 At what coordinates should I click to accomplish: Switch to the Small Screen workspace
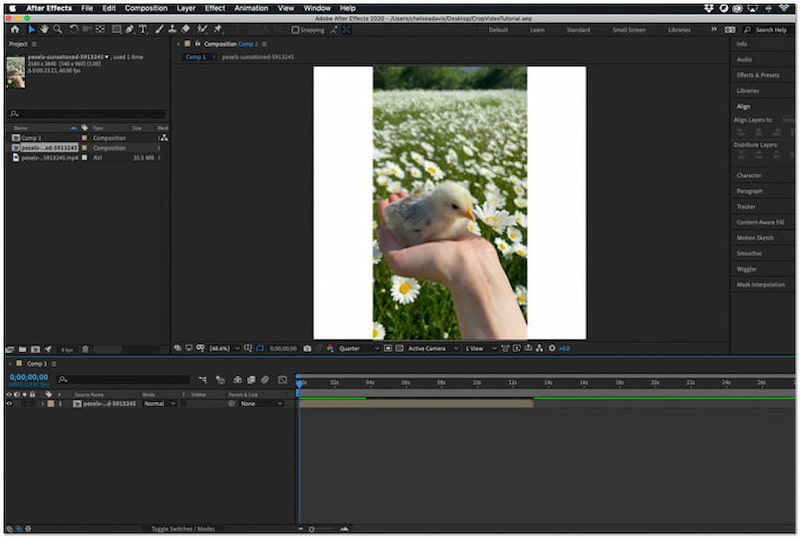pyautogui.click(x=628, y=30)
